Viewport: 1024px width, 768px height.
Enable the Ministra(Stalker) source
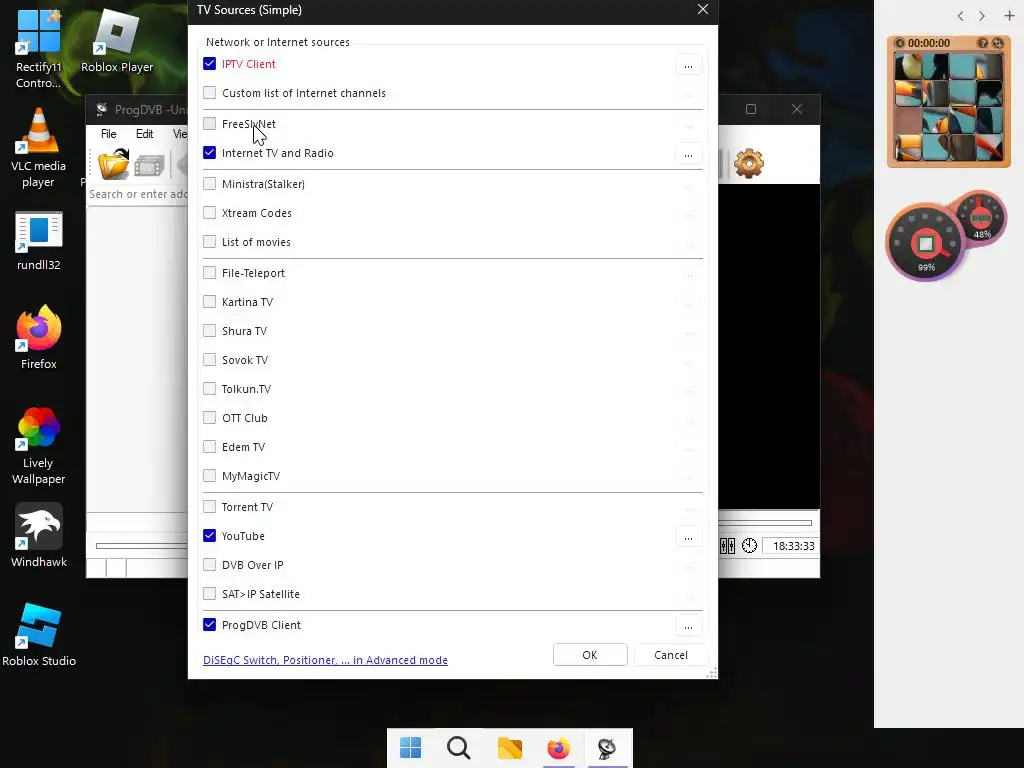pos(210,184)
